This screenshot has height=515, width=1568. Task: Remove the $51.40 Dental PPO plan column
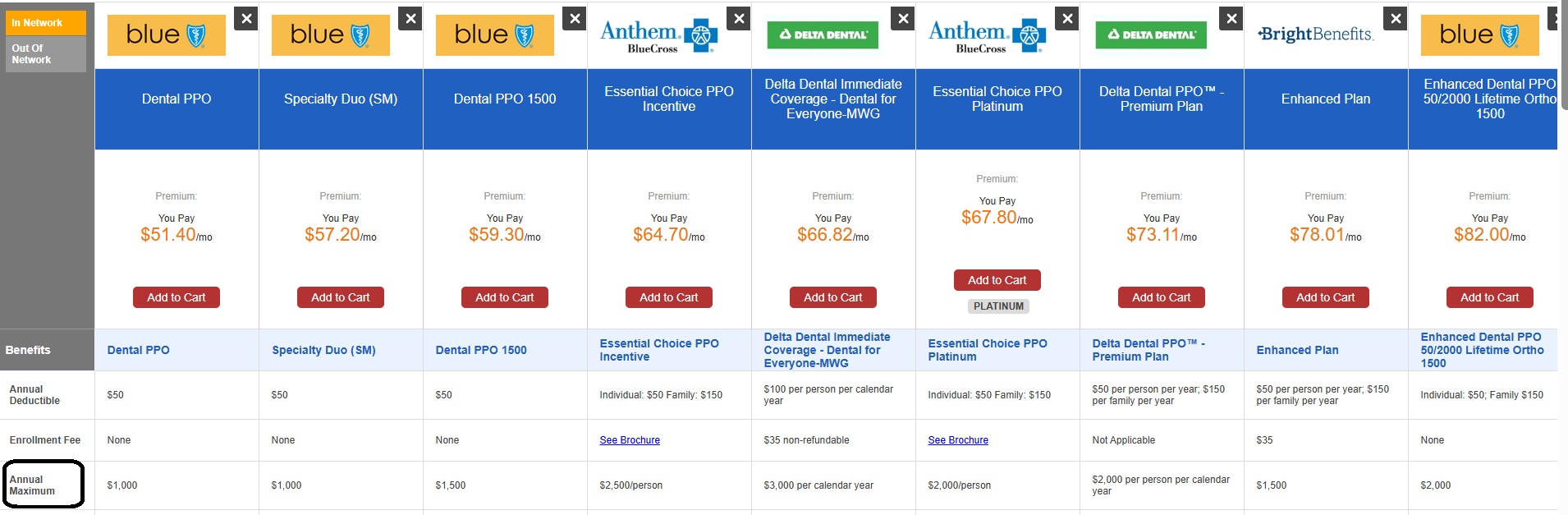tap(246, 18)
